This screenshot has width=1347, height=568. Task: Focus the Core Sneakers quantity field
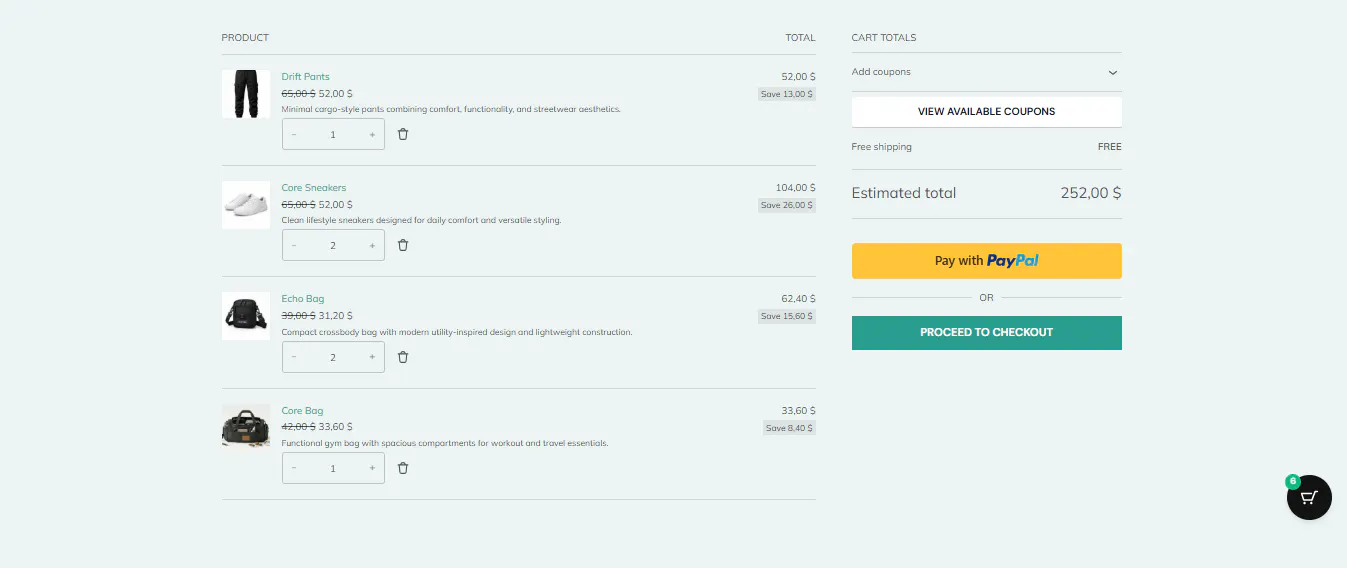[x=333, y=245]
